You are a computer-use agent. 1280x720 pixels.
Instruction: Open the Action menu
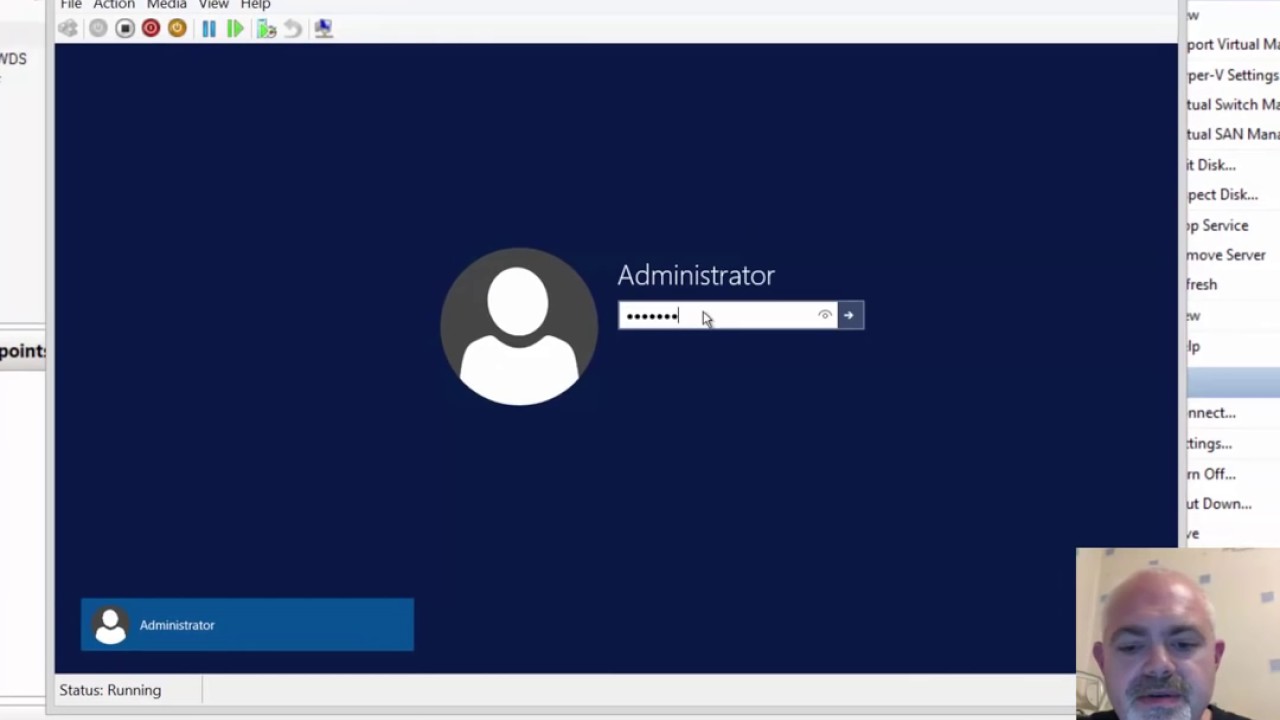[x=114, y=5]
